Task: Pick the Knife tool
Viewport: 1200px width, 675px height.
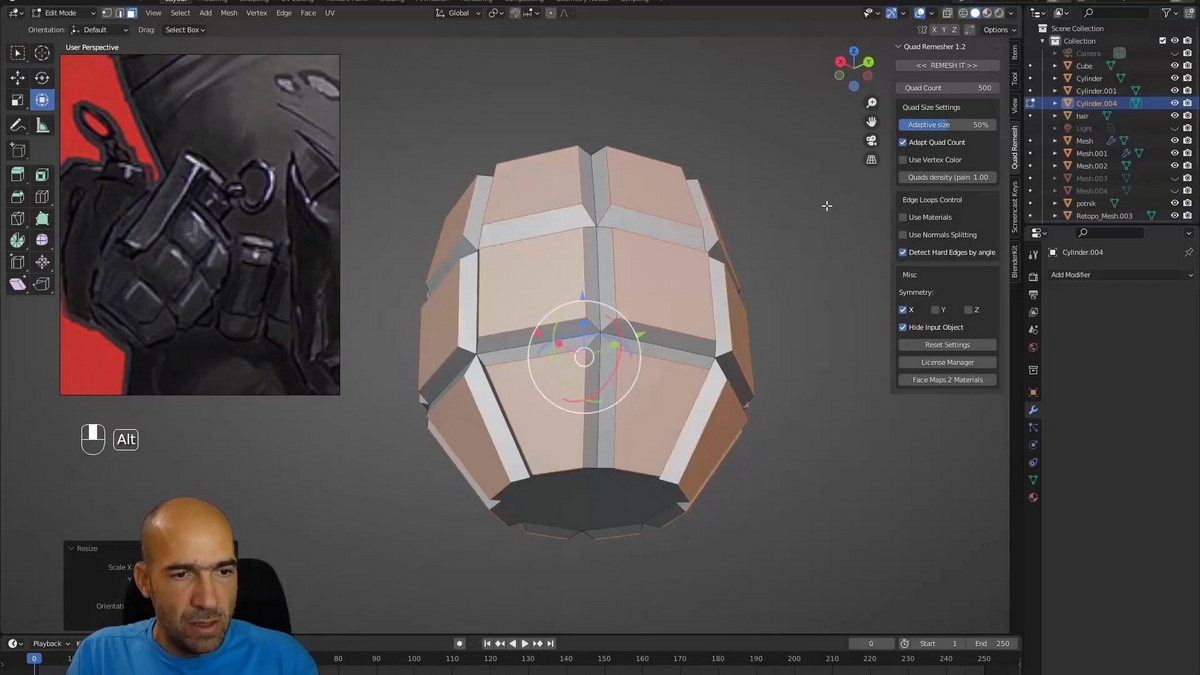Action: point(18,219)
